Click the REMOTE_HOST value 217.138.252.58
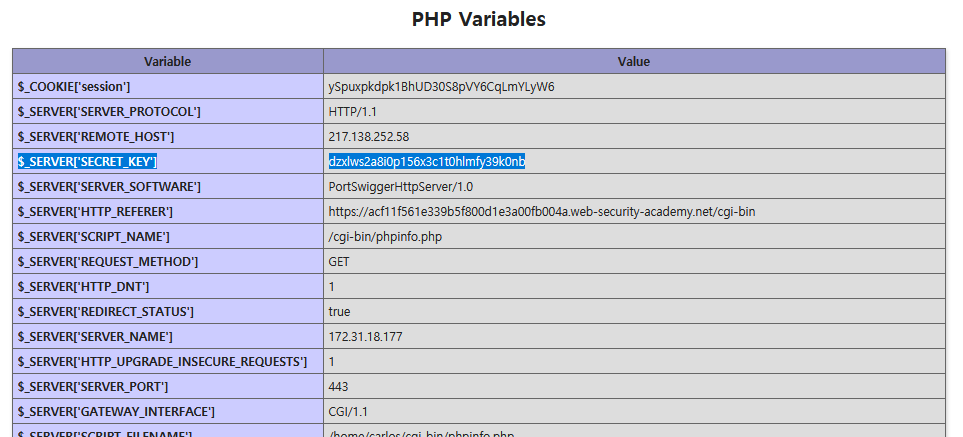Viewport: 963px width, 437px height. coord(368,136)
